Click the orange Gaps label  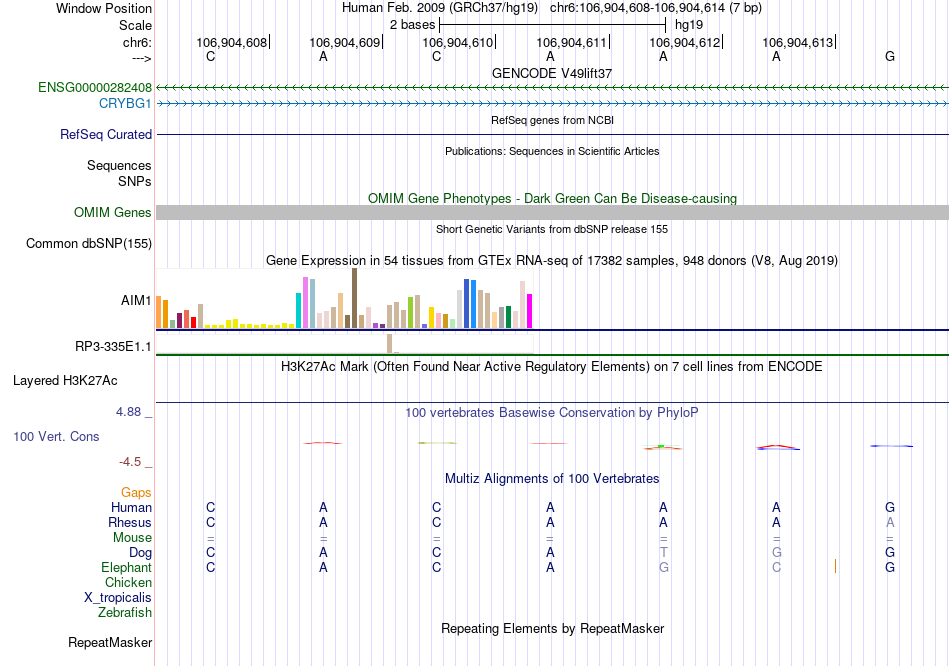click(x=136, y=493)
